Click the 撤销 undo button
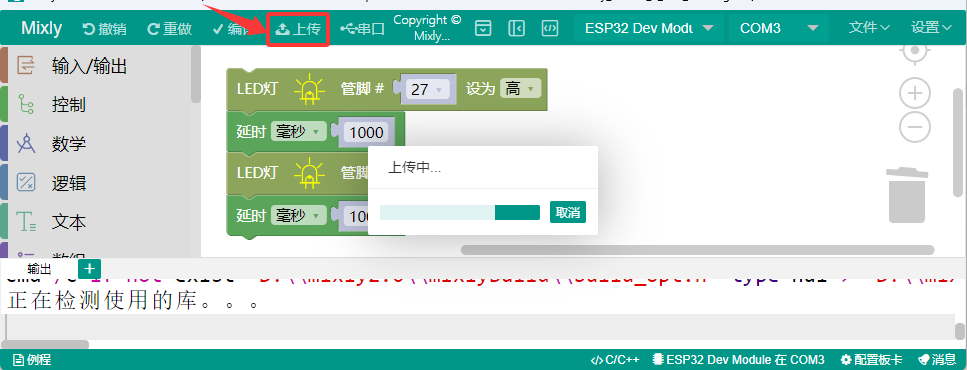Screen dimensions: 967x370 pos(104,28)
